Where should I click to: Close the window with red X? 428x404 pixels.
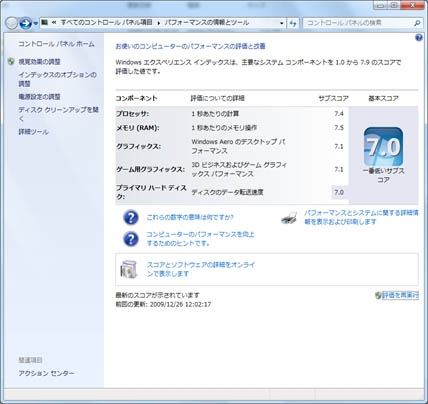pos(412,5)
